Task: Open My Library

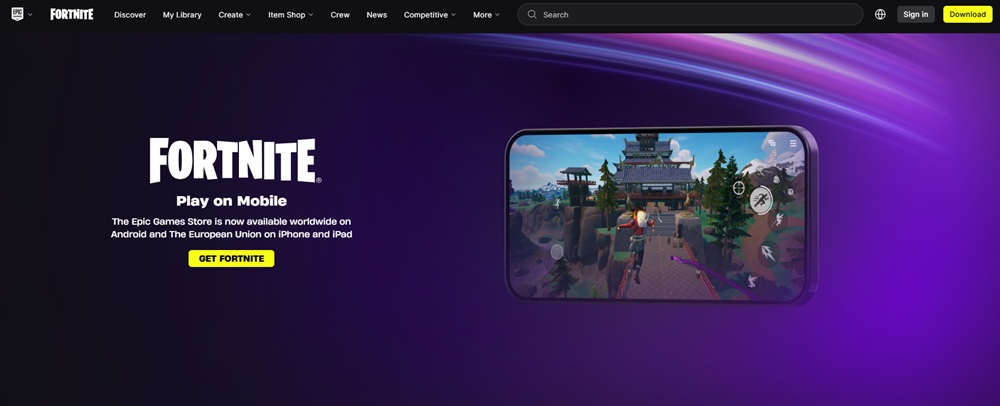Action: pyautogui.click(x=182, y=15)
